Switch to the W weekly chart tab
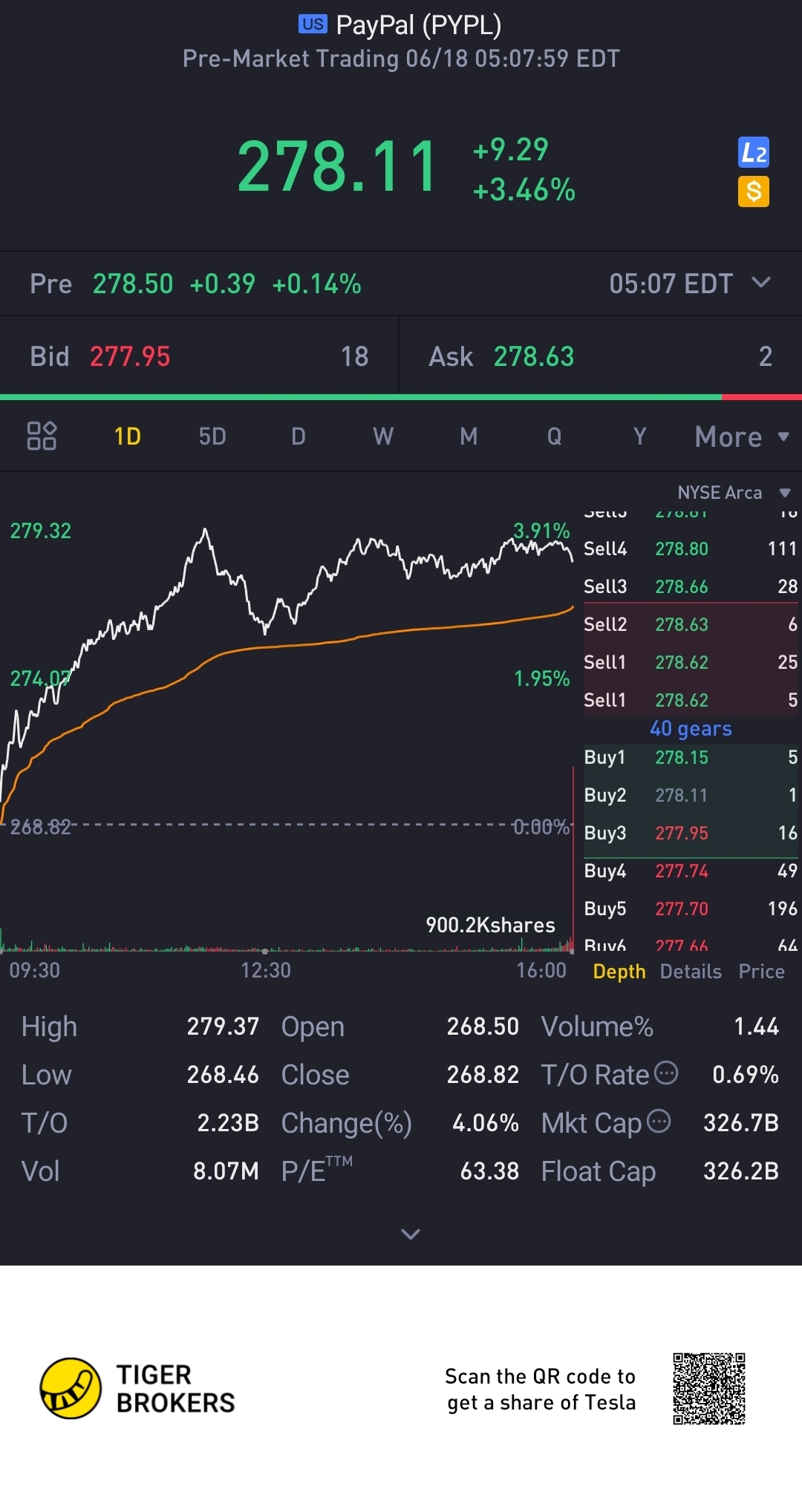The height and width of the screenshot is (1512, 802). coord(383,436)
